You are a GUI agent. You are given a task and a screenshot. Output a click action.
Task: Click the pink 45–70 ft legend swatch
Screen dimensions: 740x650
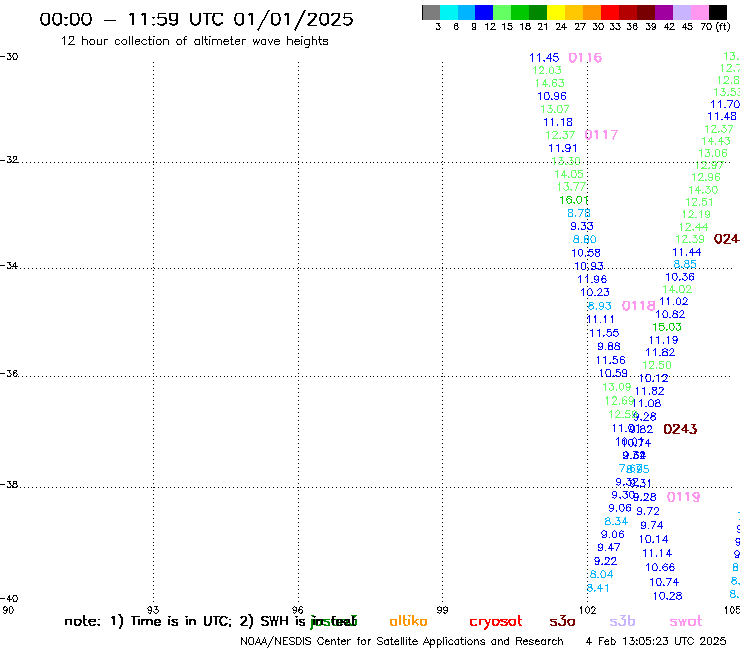pyautogui.click(x=699, y=12)
